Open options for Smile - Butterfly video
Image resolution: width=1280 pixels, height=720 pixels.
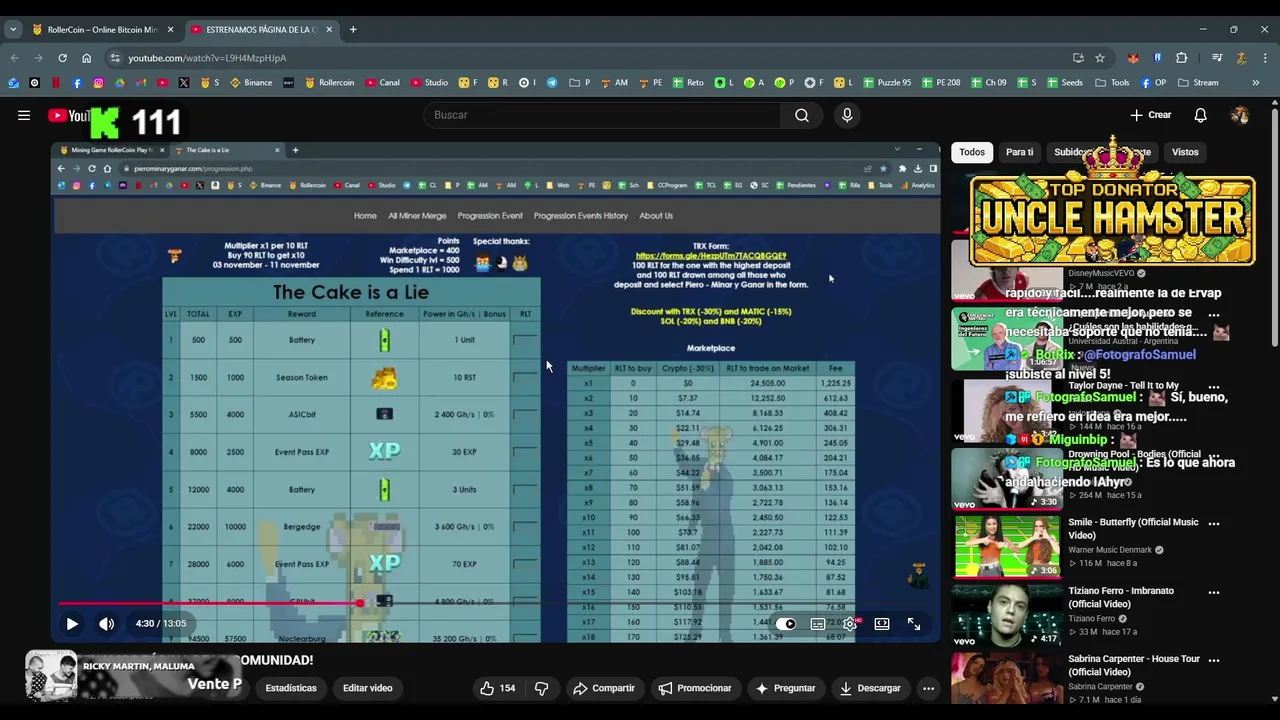(1213, 523)
